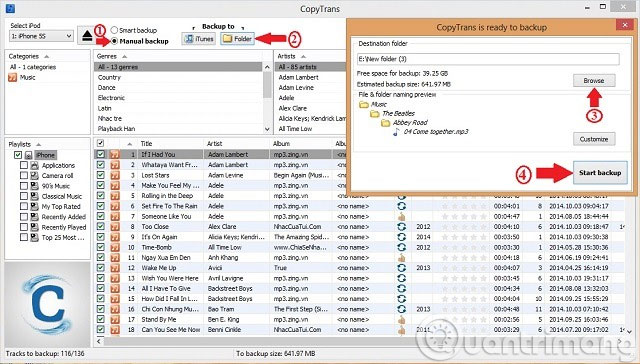
Task: Click star rating for Set Fire To The Rain
Action: [464, 206]
